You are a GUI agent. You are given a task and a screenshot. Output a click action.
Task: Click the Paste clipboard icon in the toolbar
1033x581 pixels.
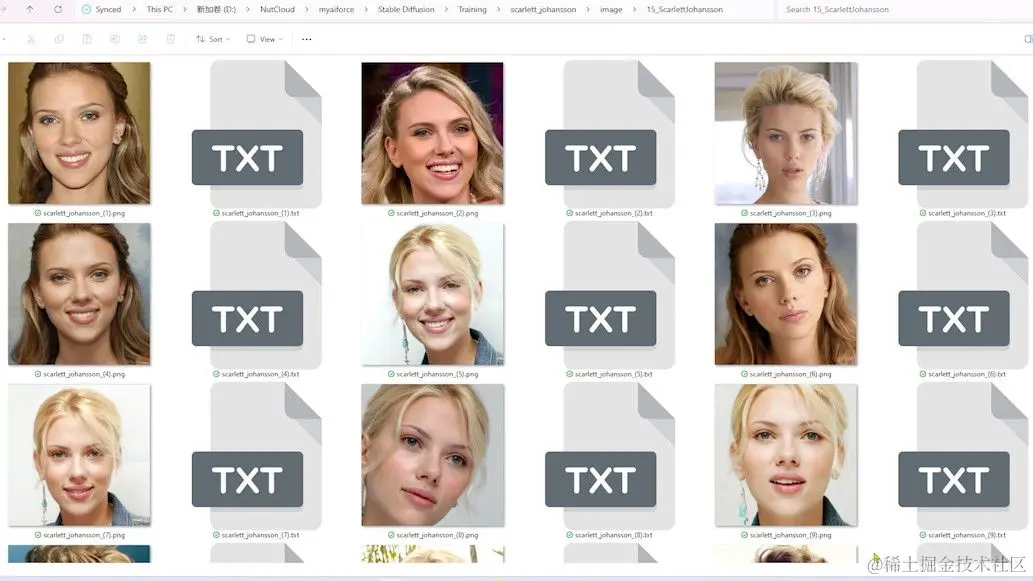(87, 40)
